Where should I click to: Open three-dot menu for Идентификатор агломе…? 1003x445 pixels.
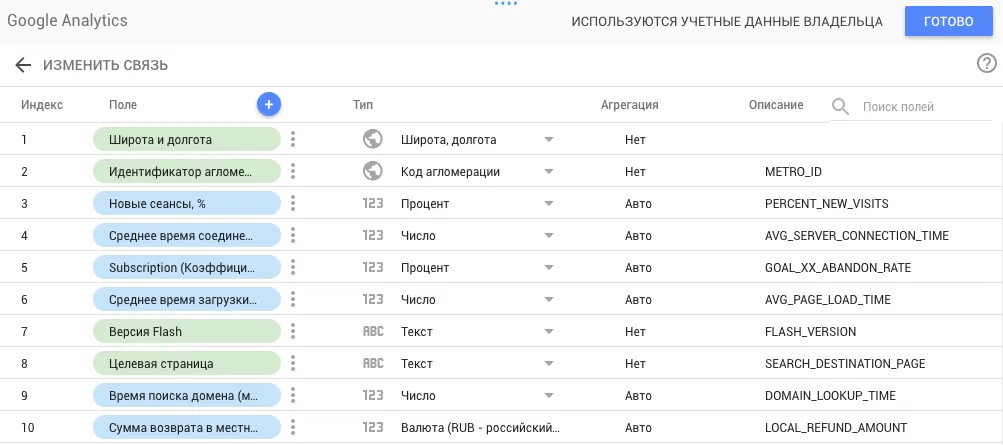coord(293,171)
